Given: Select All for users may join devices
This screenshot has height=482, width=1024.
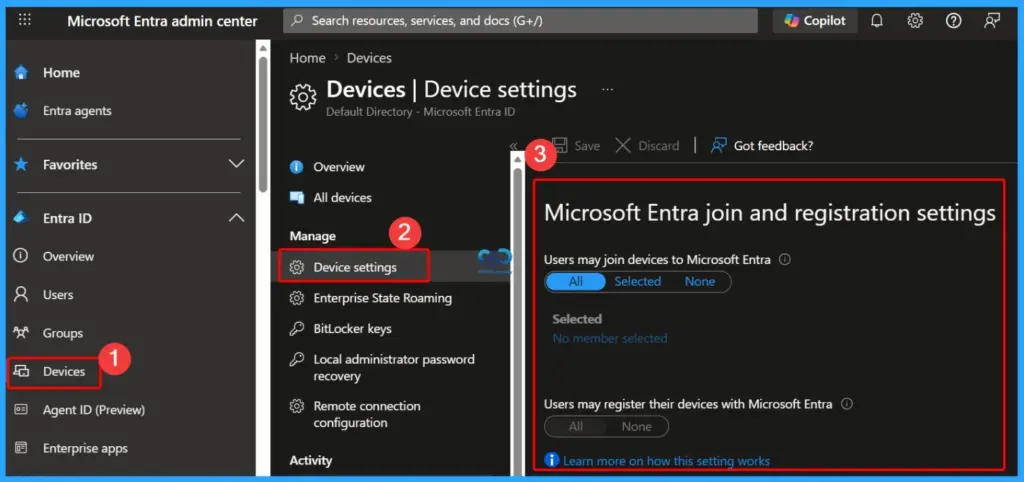Looking at the screenshot, I should [x=575, y=281].
